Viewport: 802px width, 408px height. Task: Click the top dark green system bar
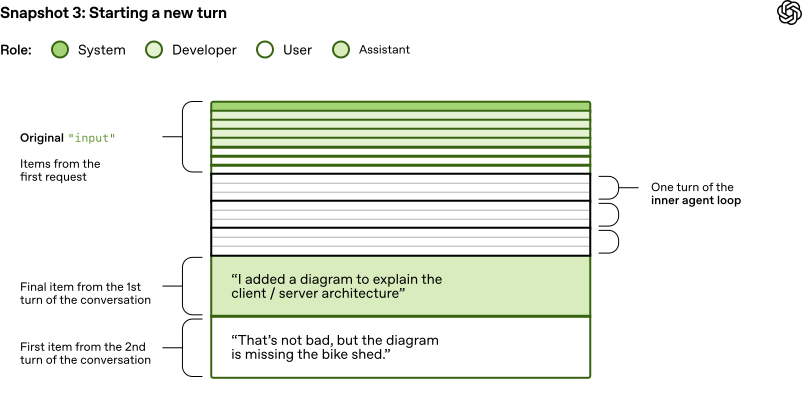[400, 106]
